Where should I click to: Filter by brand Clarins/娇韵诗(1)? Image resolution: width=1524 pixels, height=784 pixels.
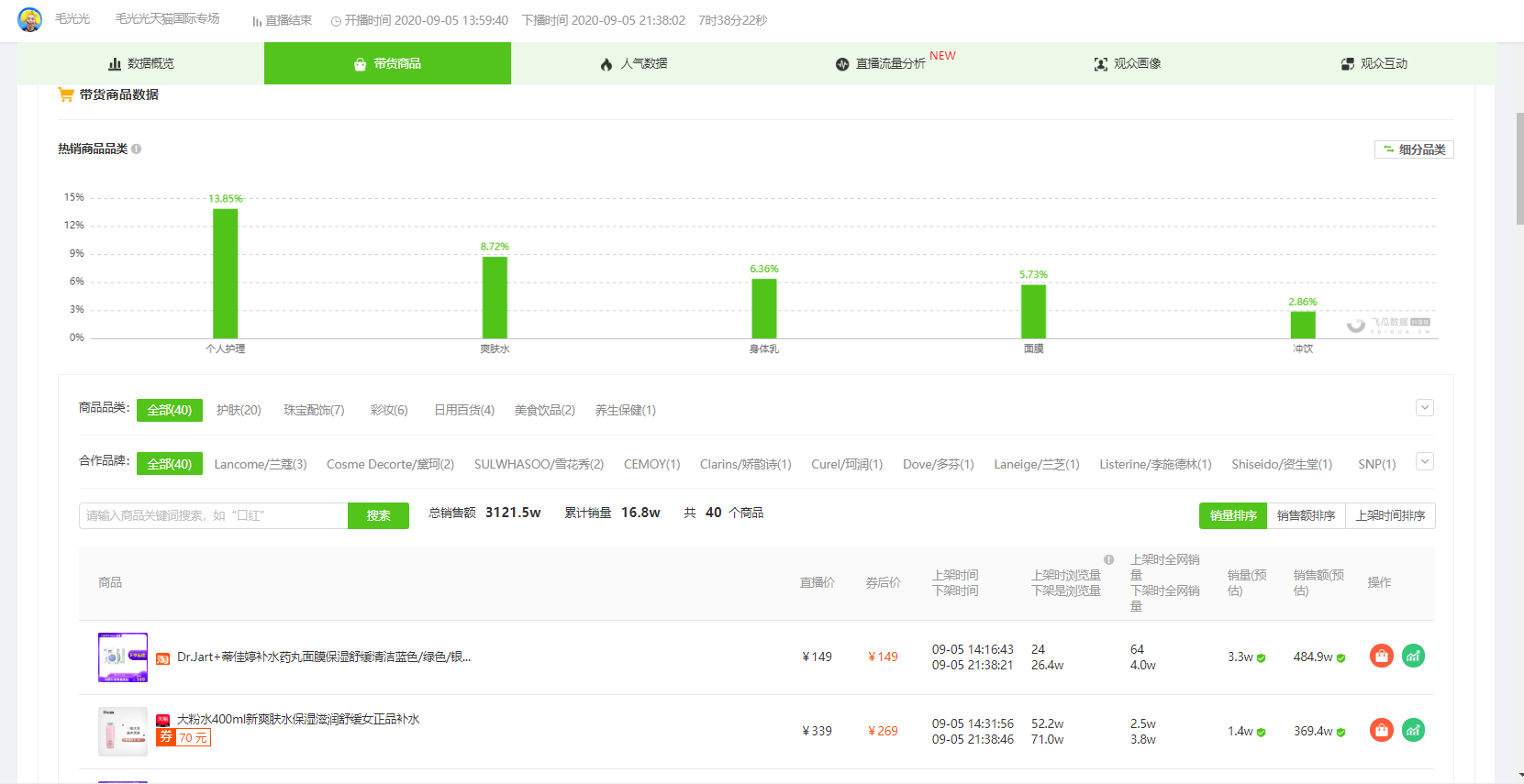coord(746,464)
